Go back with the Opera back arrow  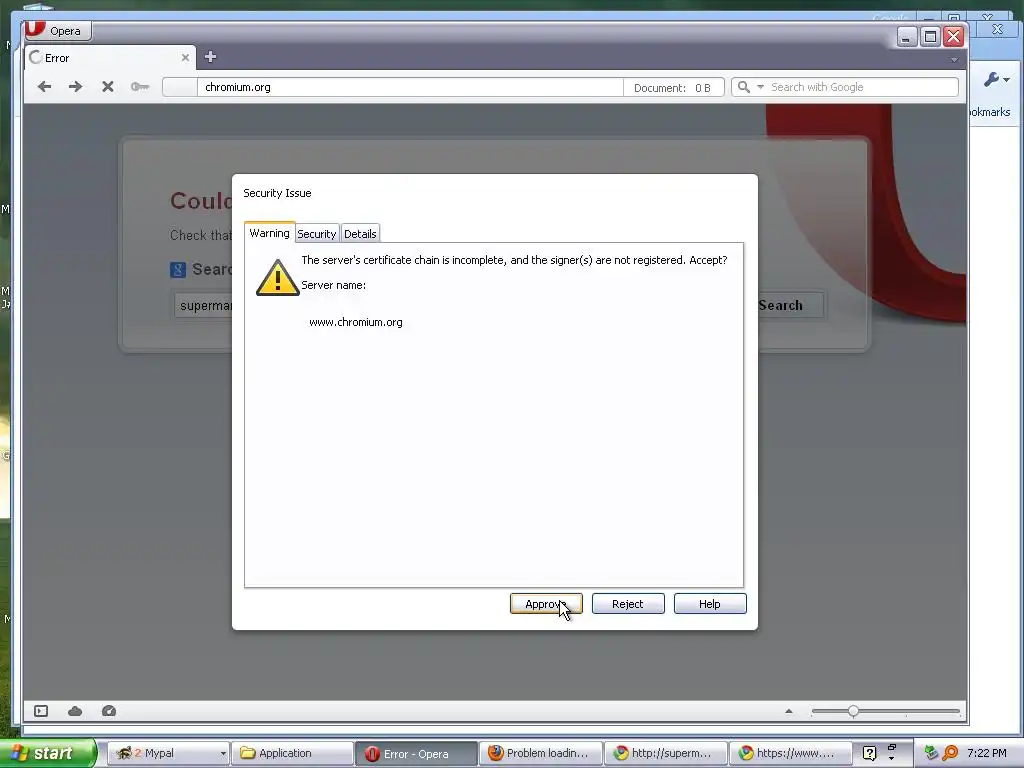[44, 87]
